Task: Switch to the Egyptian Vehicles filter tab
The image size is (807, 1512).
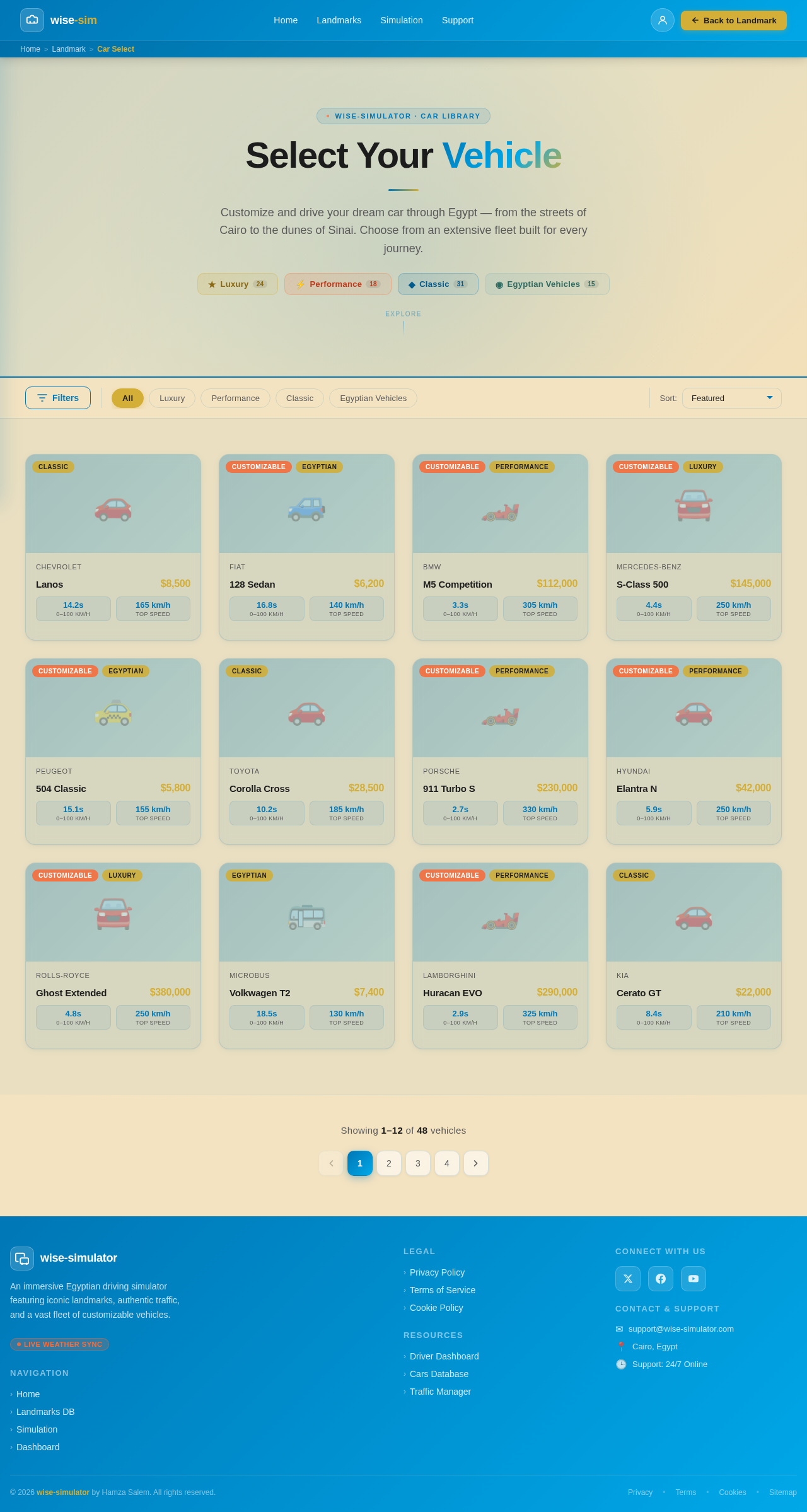Action: (373, 398)
